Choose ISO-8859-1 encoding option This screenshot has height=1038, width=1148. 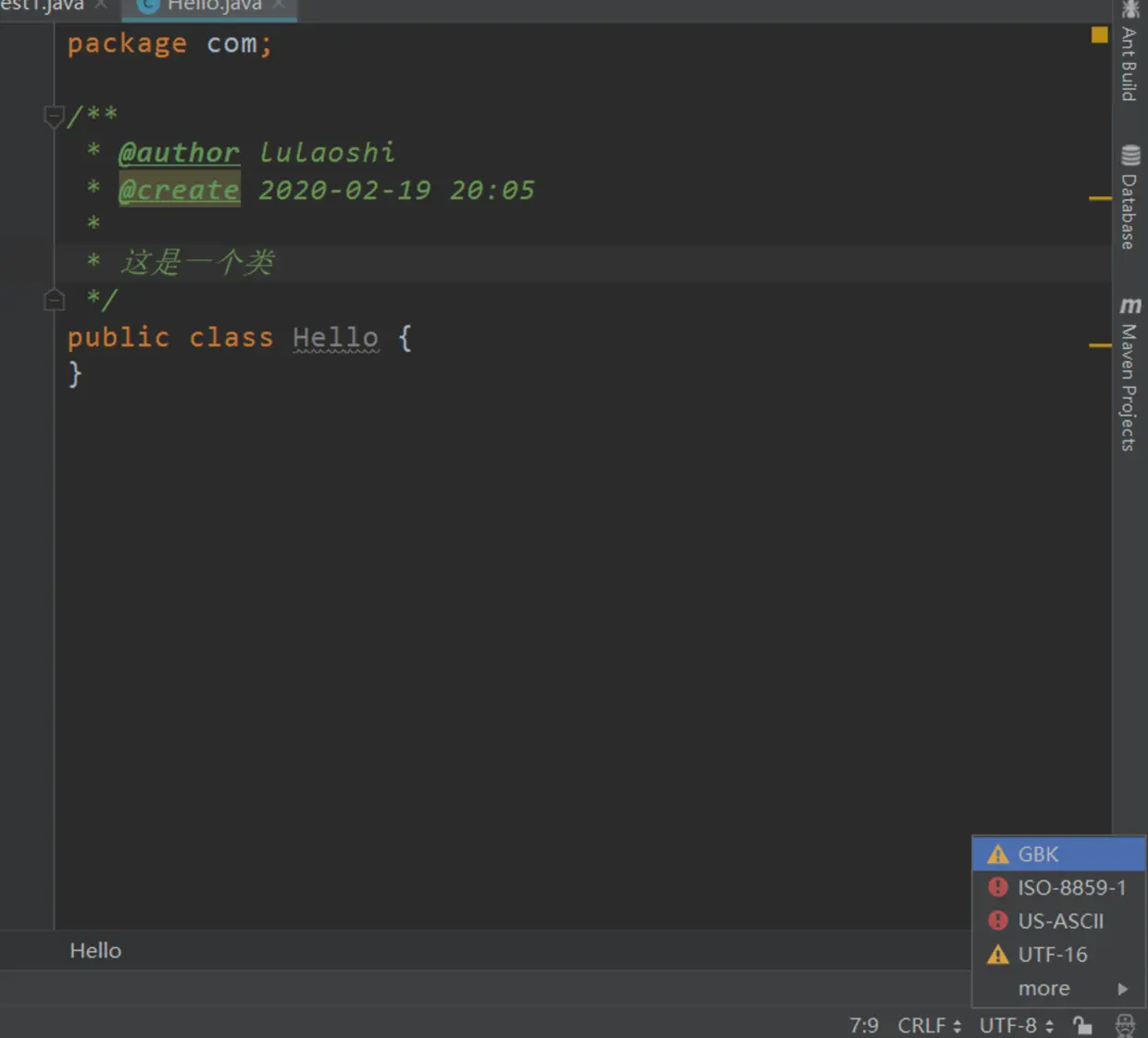(1058, 887)
